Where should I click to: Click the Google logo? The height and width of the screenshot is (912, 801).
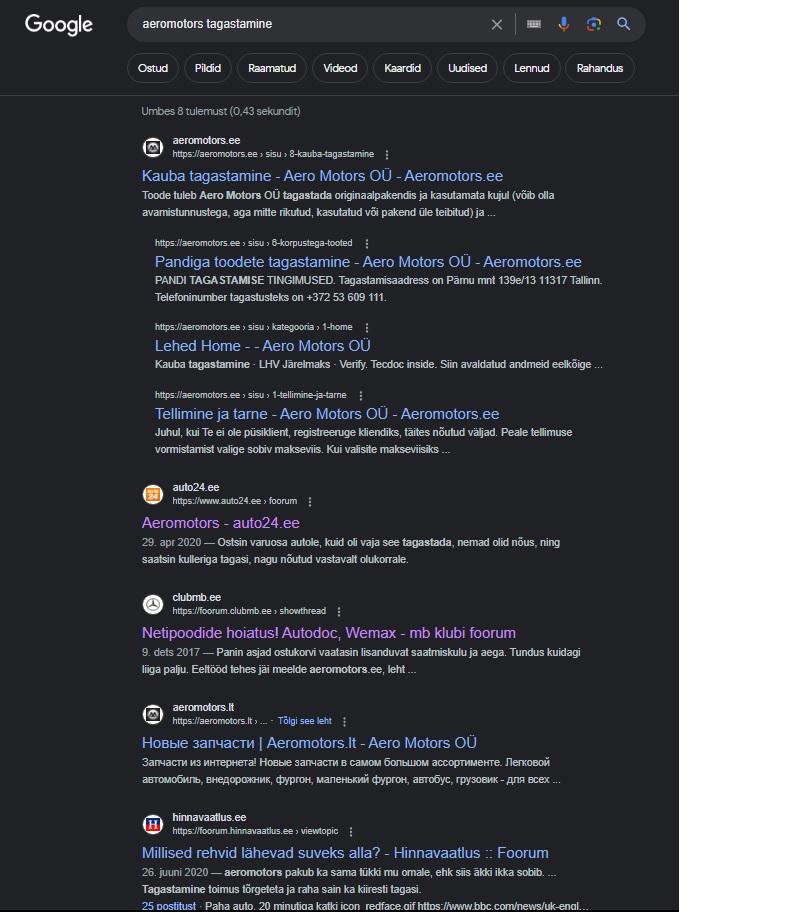(x=58, y=24)
